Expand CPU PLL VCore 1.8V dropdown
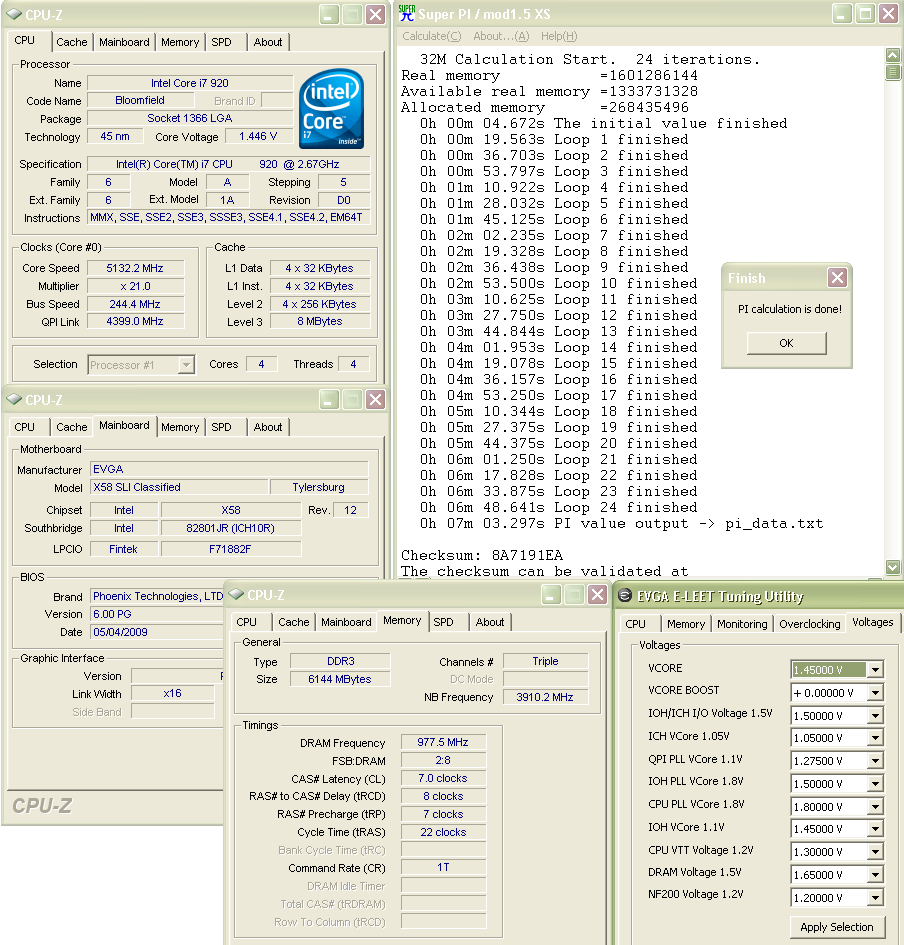Screen dimensions: 904x945 [x=875, y=806]
